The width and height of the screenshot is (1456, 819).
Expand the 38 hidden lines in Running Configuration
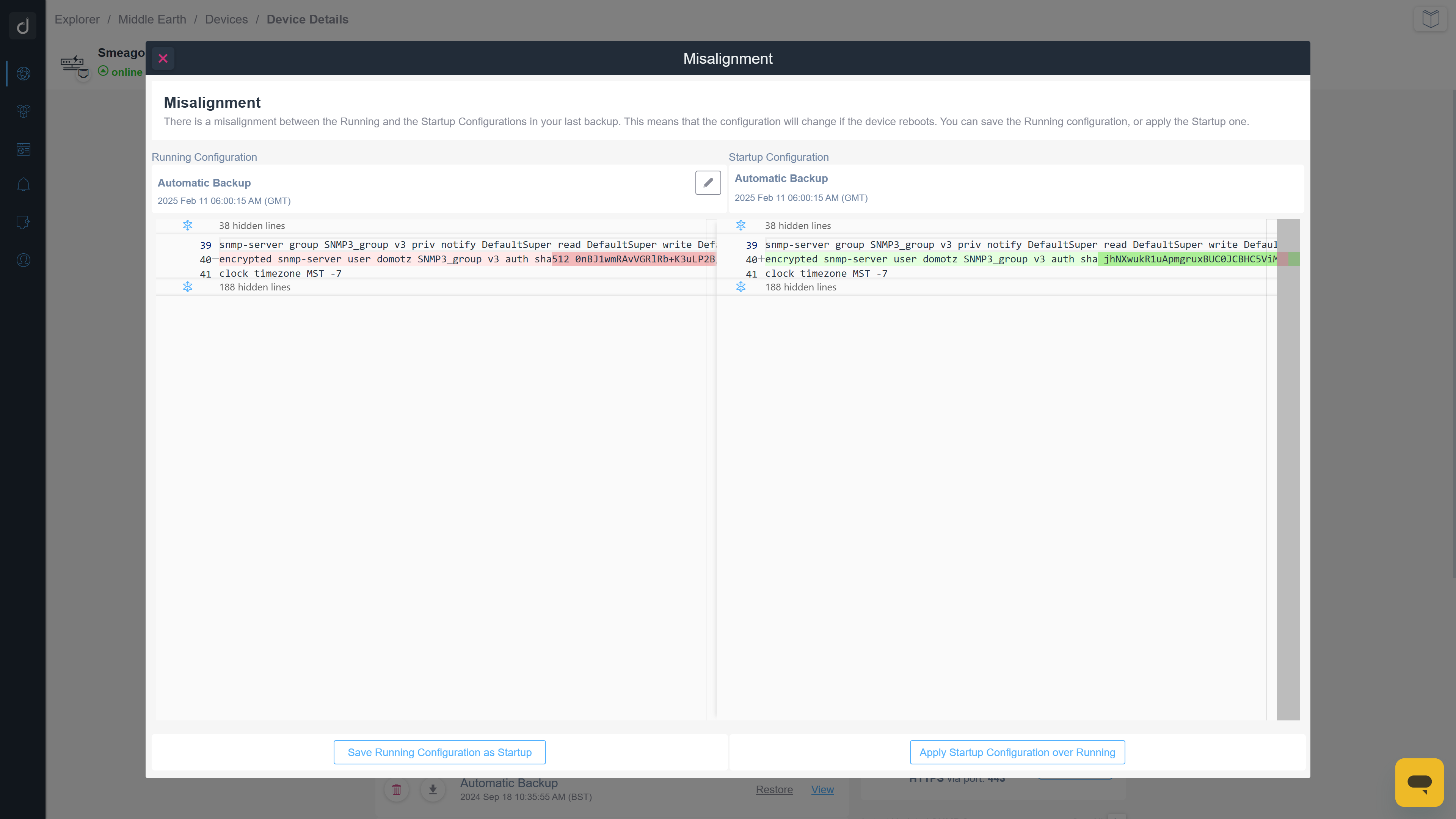(x=187, y=225)
